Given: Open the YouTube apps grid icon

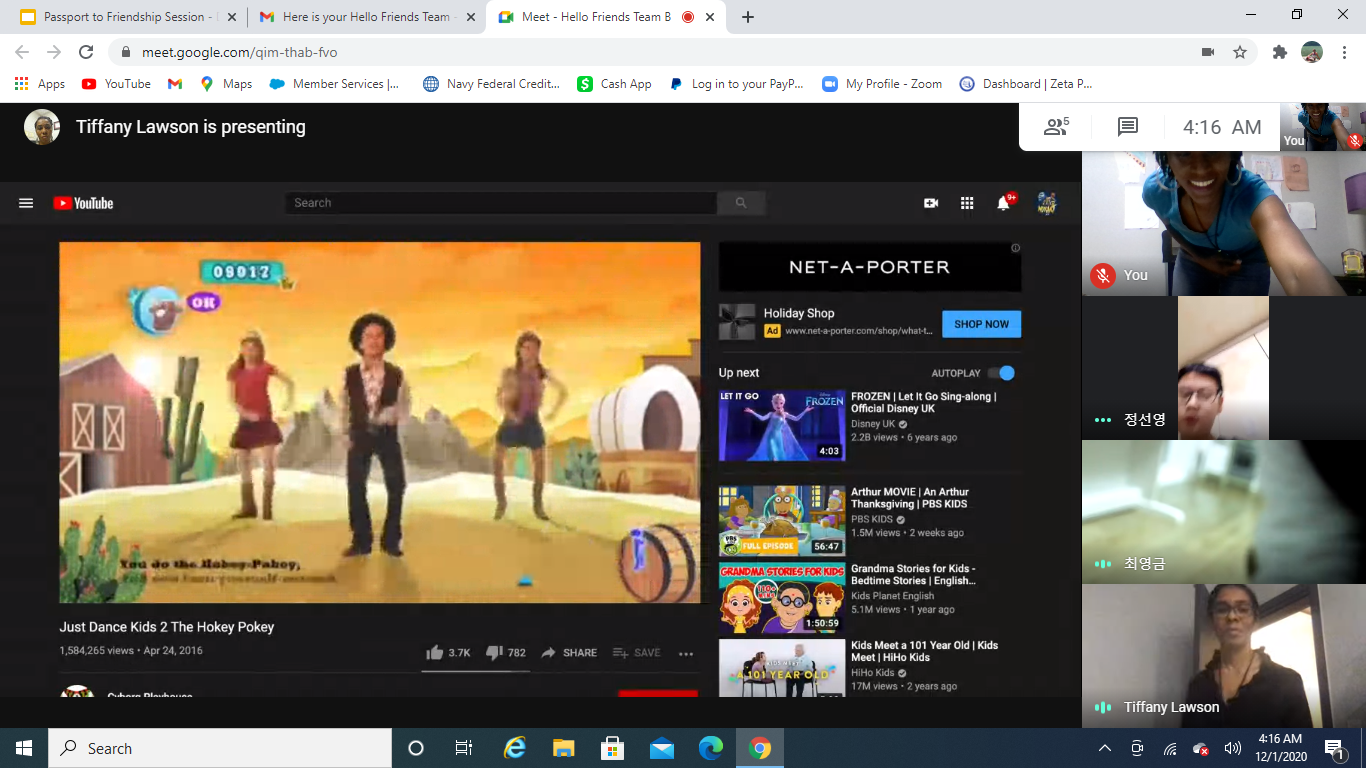Looking at the screenshot, I should 967,203.
